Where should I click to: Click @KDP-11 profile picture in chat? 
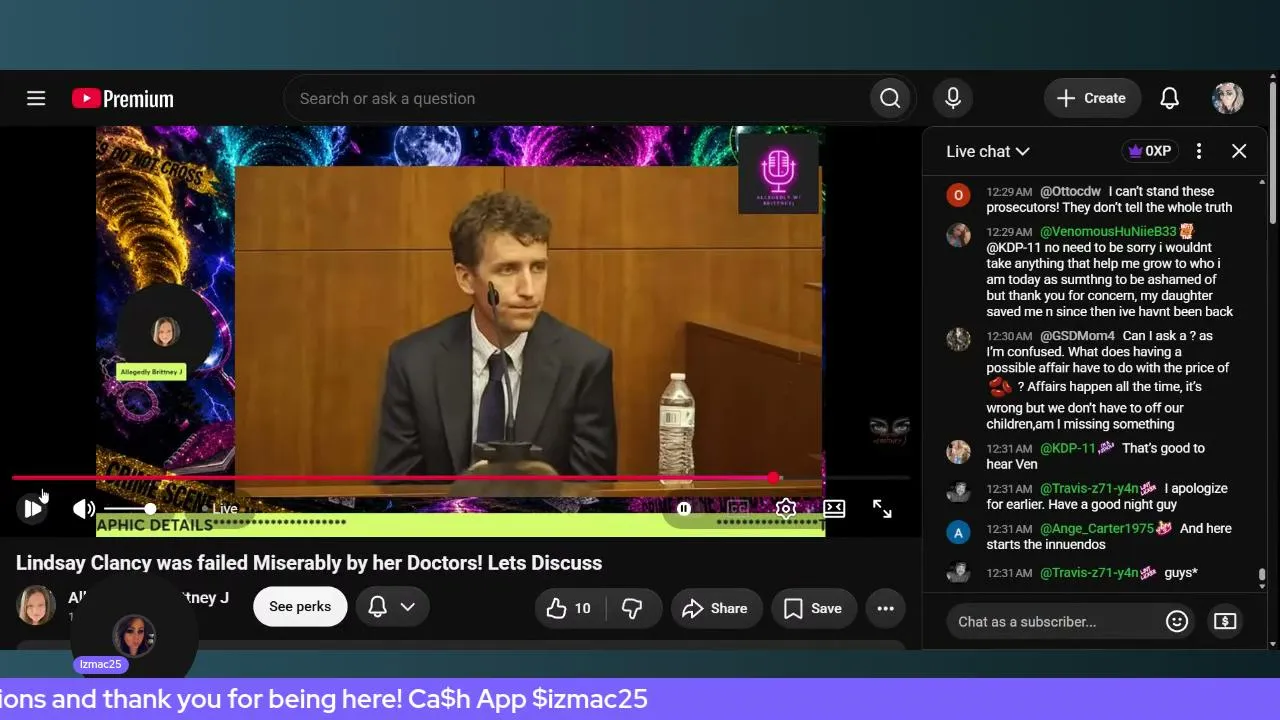(x=958, y=452)
